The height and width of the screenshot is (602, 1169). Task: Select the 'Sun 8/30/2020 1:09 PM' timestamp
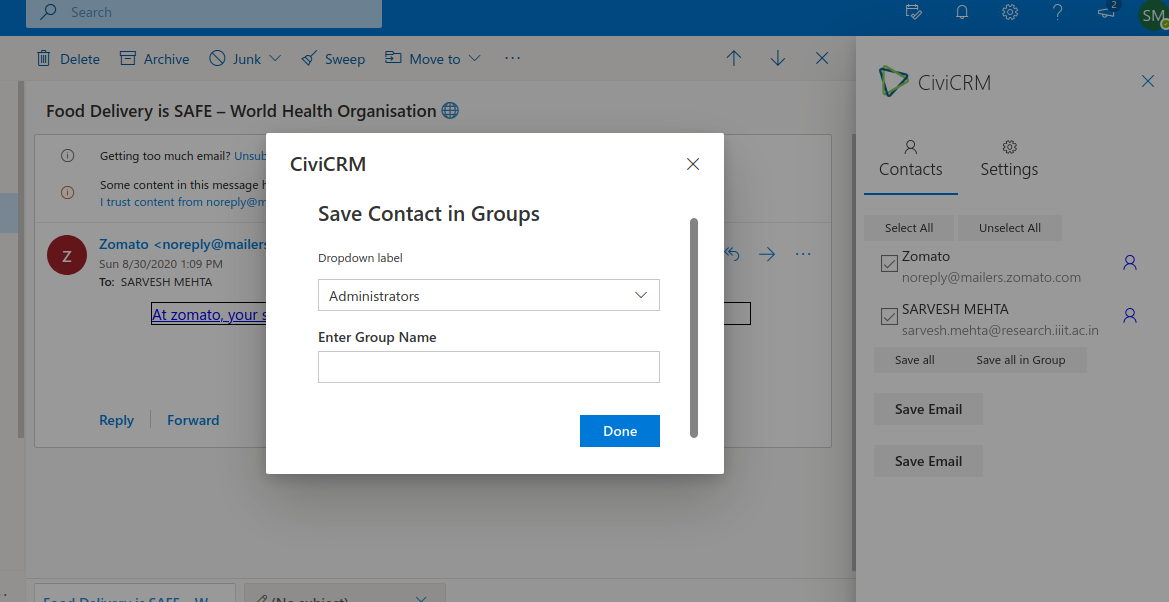[x=161, y=264]
